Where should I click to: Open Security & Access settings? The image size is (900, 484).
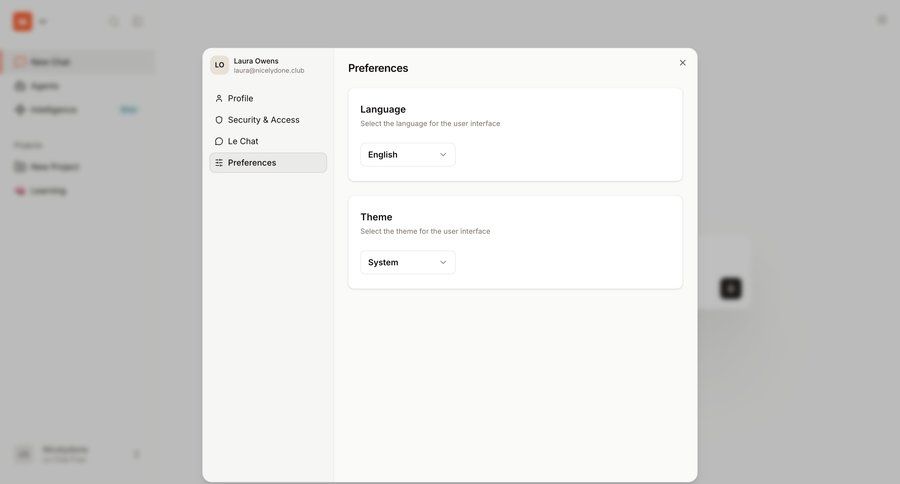(x=268, y=119)
